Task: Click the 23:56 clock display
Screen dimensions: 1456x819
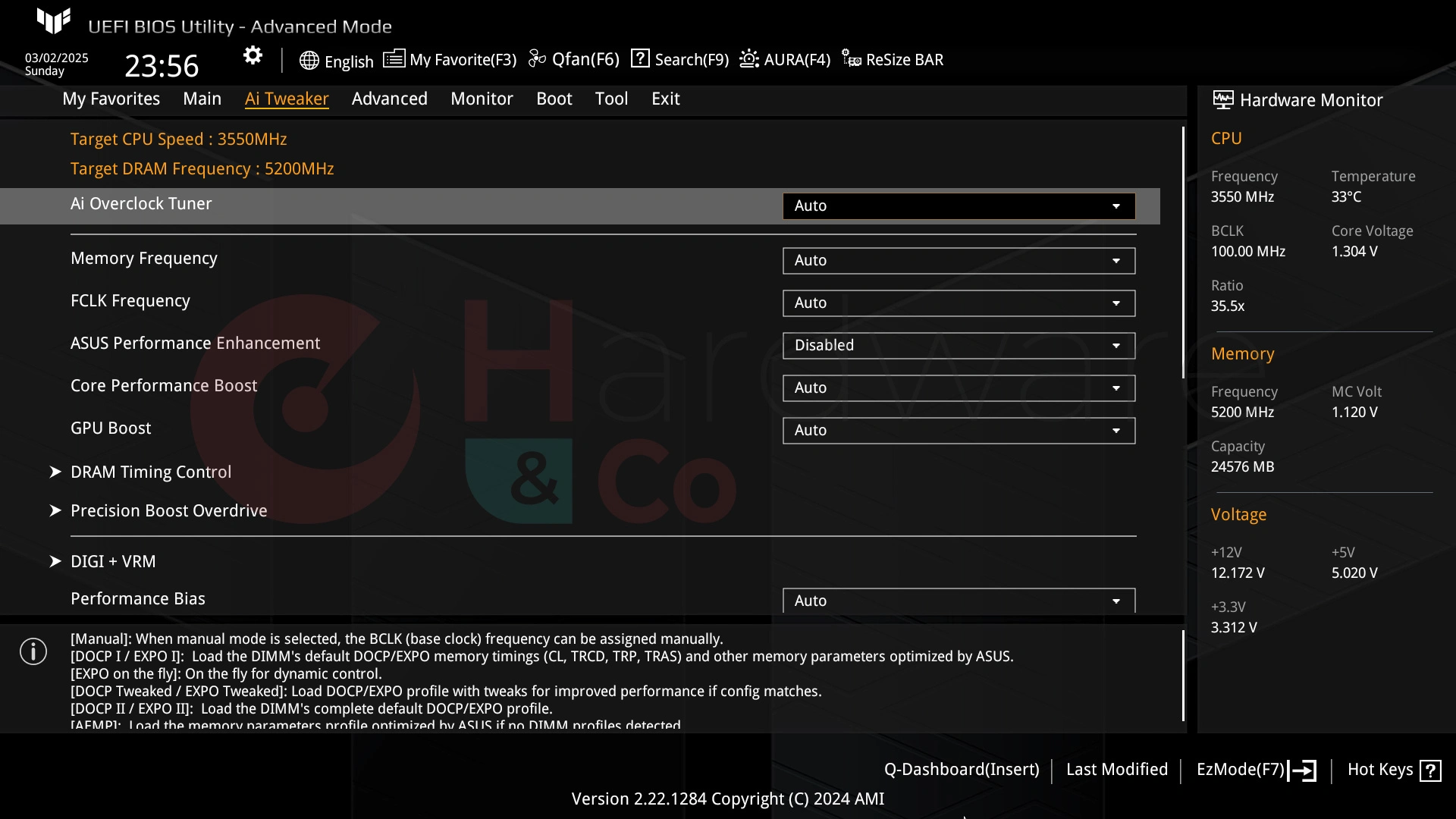Action: click(x=162, y=66)
